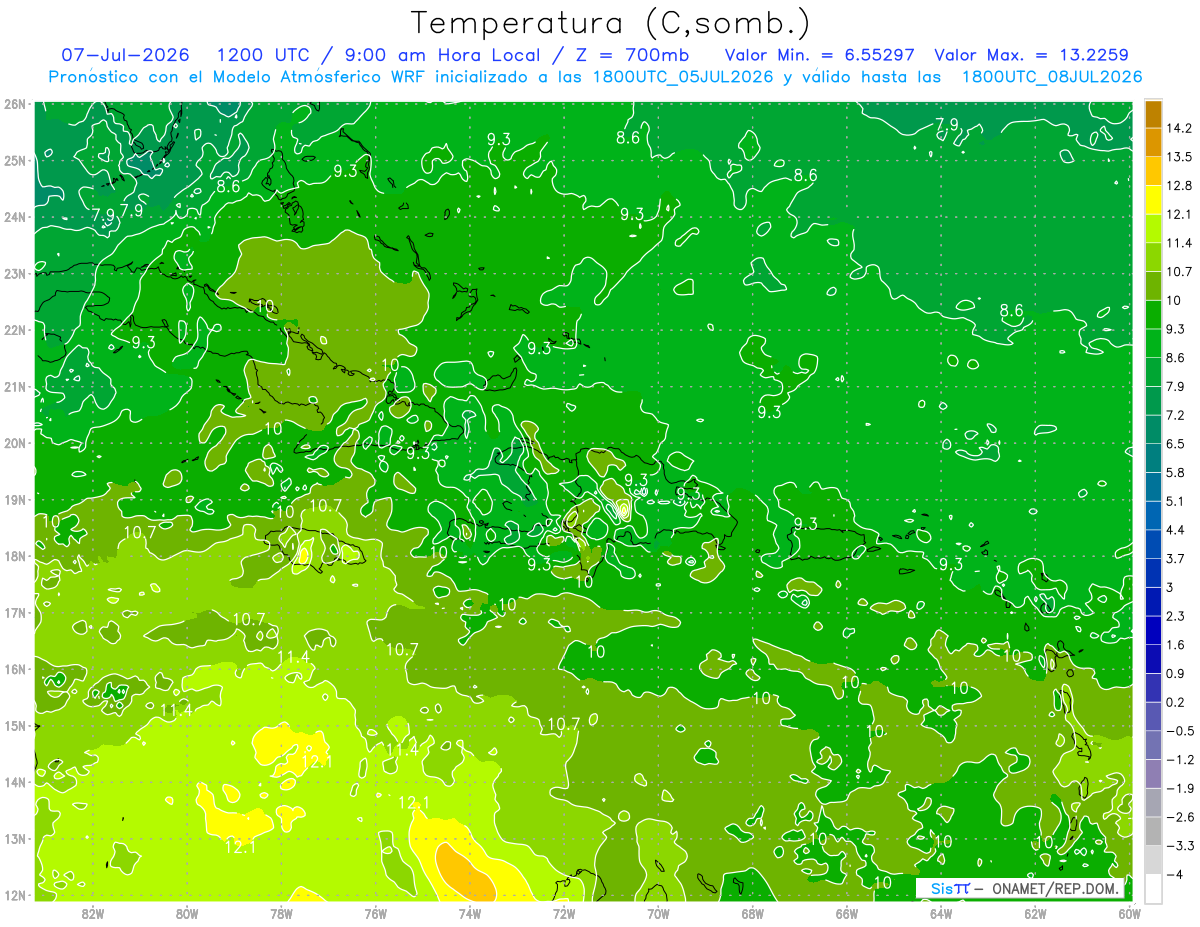1200x927 pixels.
Task: Select the 60W longitude axis label
Action: [x=1129, y=912]
